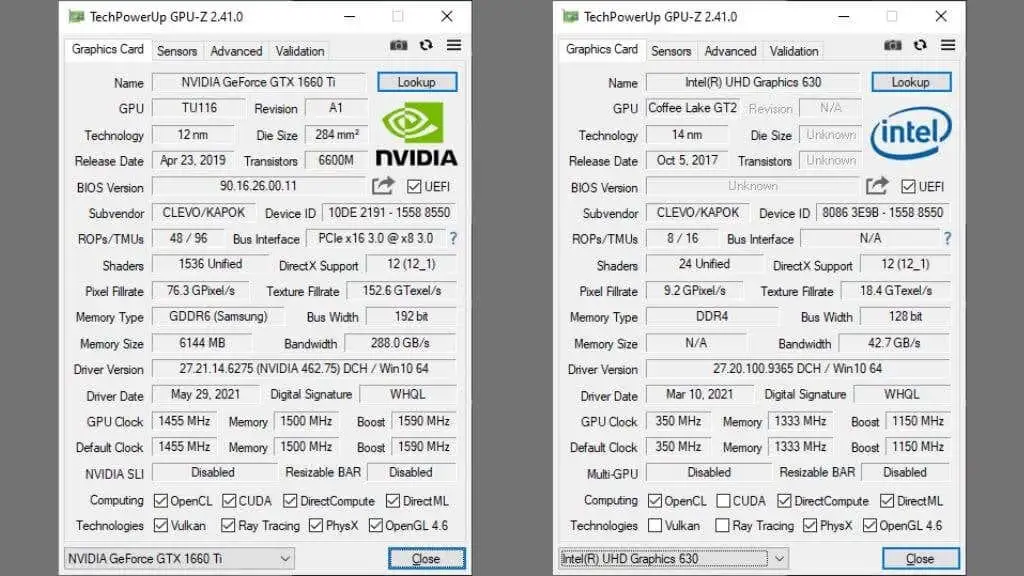
Task: Switch to the Validation tab in the Intel window
Action: (794, 51)
